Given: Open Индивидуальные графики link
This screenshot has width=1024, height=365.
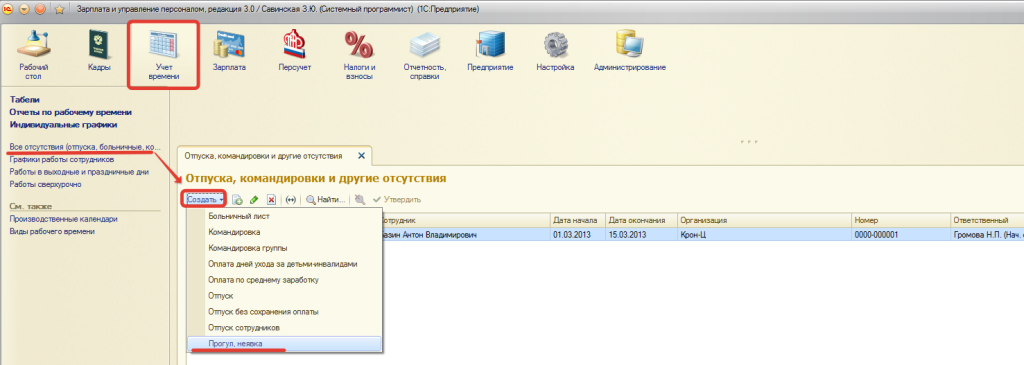Looking at the screenshot, I should click(63, 125).
